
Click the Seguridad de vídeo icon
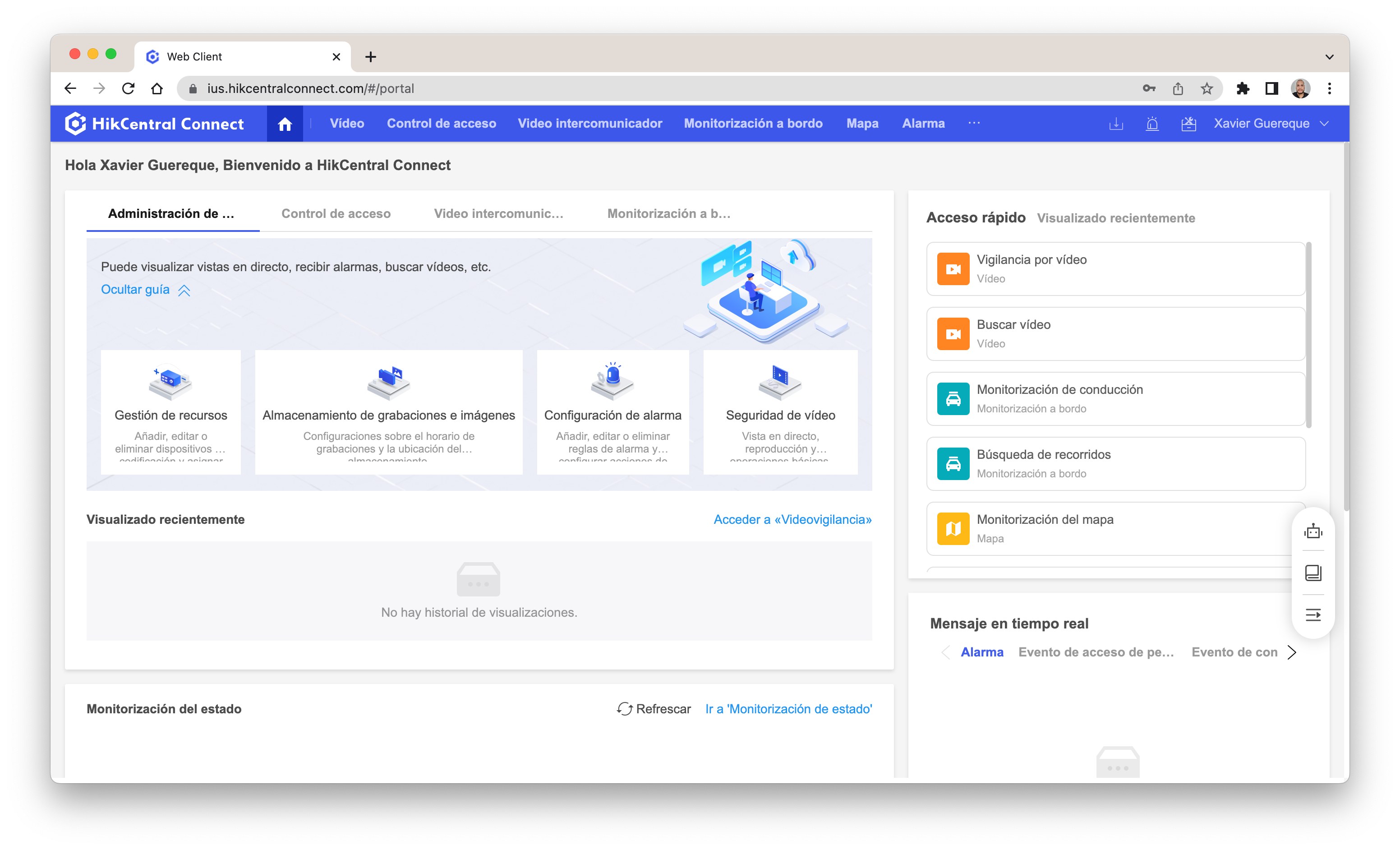click(x=780, y=381)
